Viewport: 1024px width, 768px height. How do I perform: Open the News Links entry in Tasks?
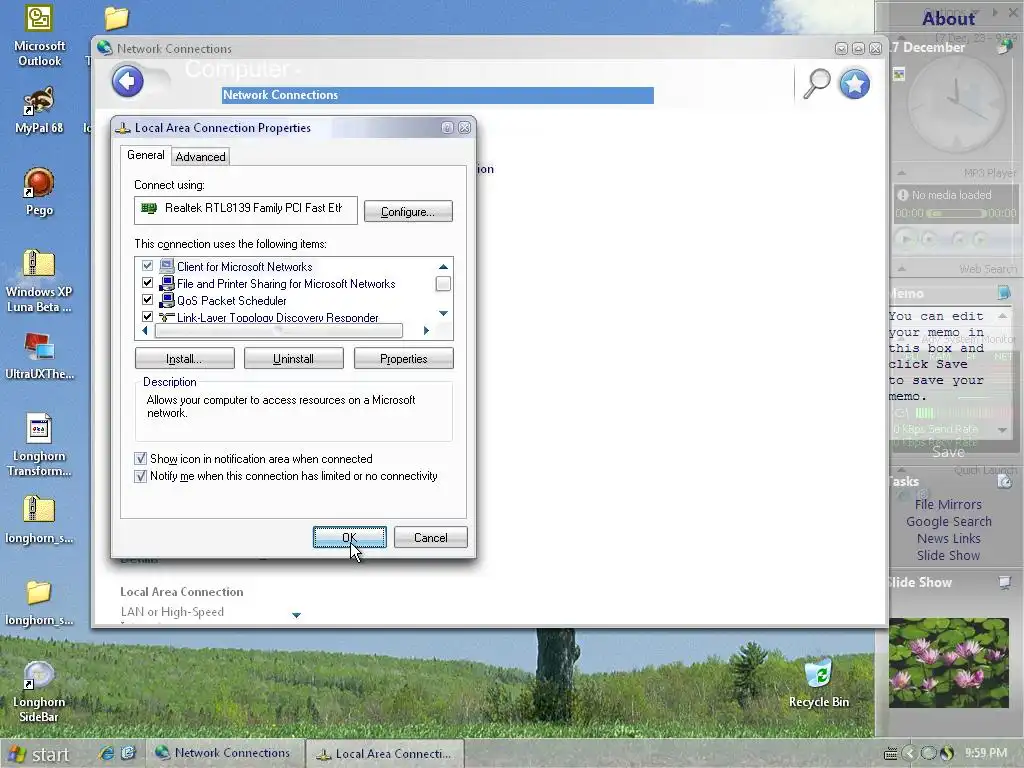[948, 538]
